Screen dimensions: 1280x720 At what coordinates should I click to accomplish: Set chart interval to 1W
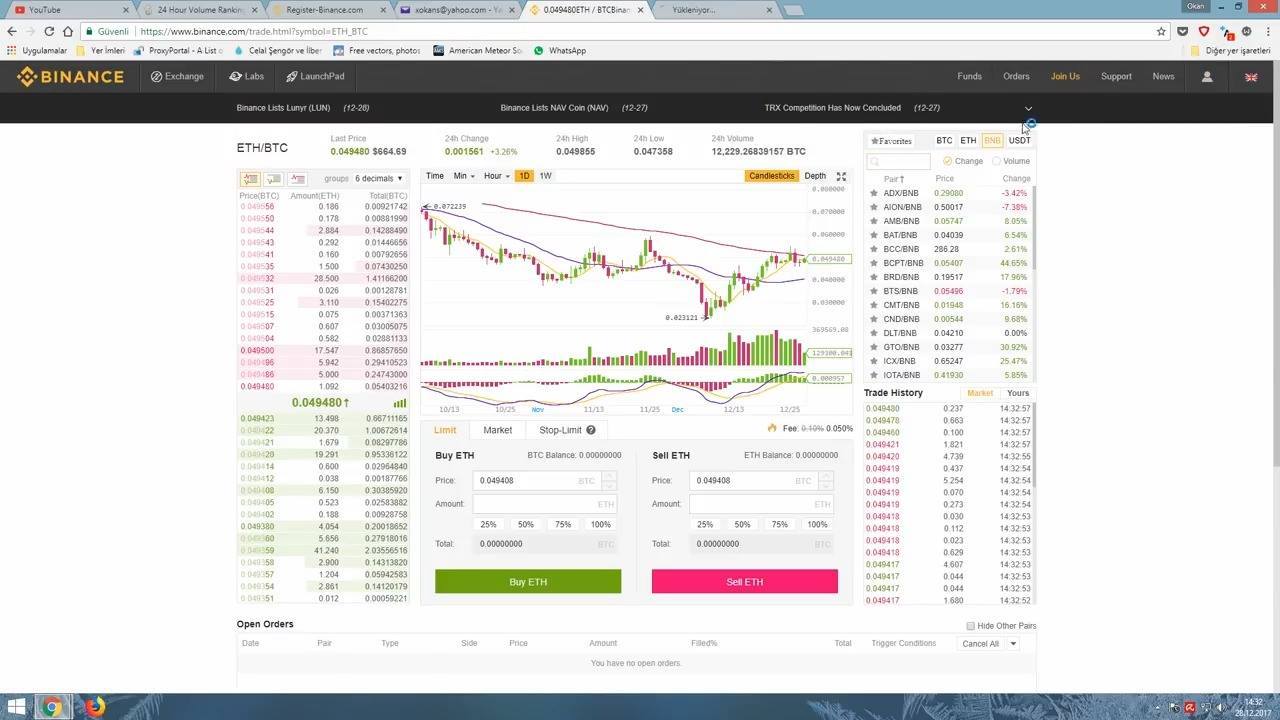click(545, 176)
